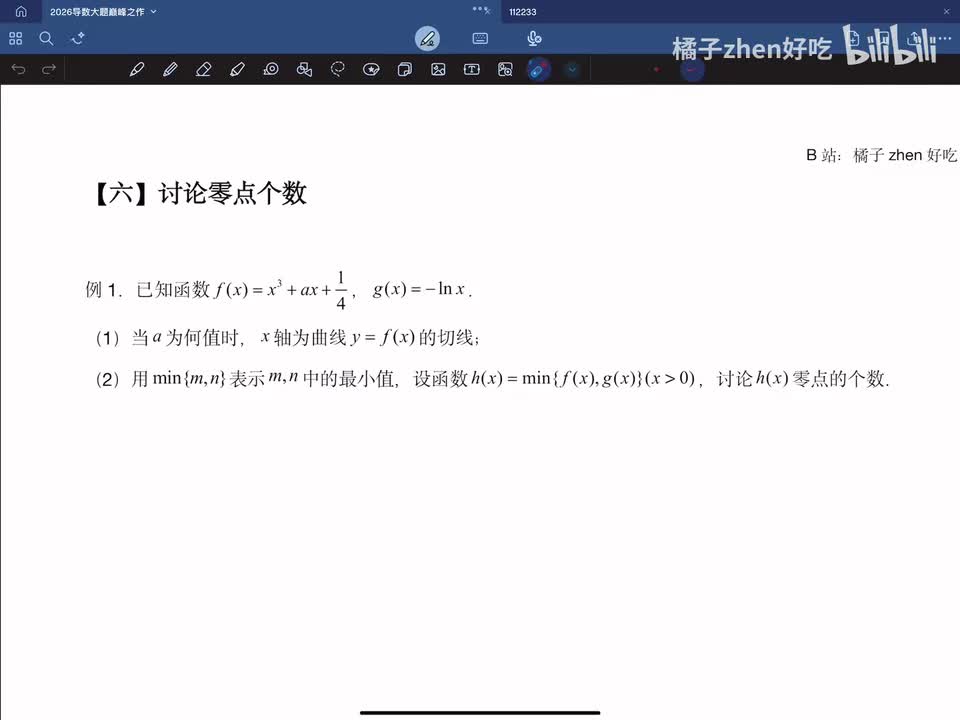
Task: Open the Elements sticker tool
Action: coord(371,69)
